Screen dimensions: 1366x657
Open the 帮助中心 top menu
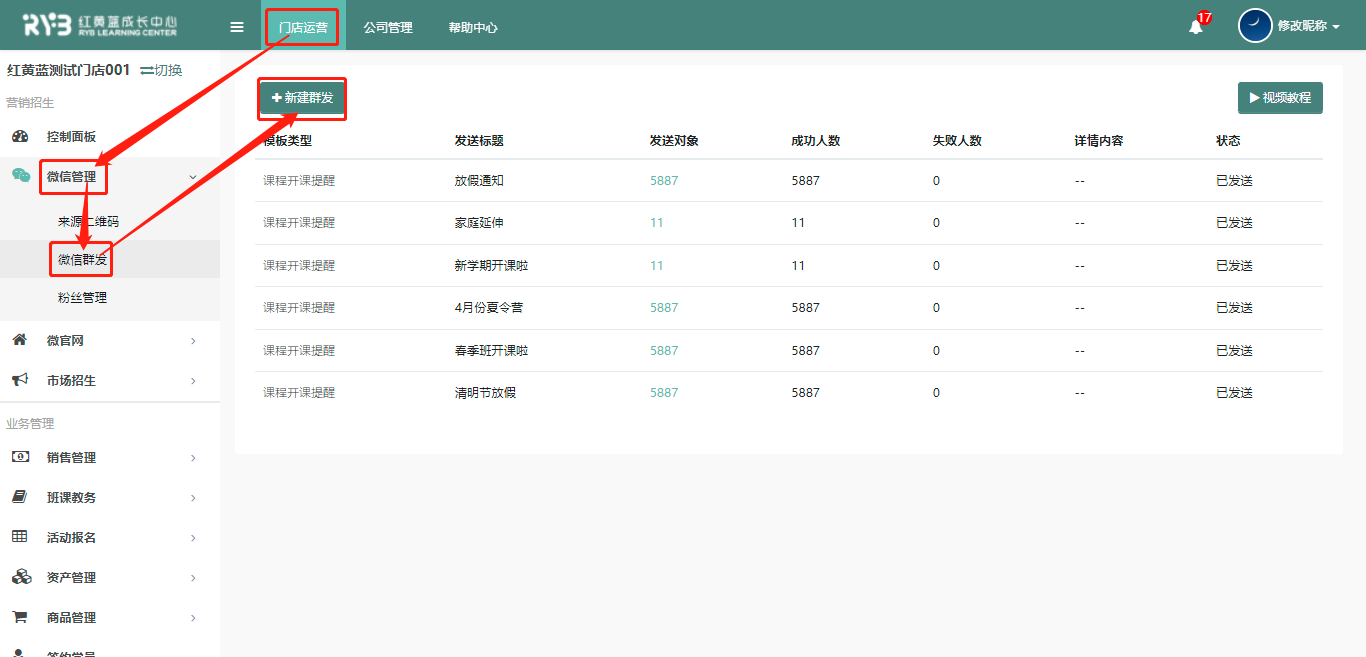pos(473,28)
